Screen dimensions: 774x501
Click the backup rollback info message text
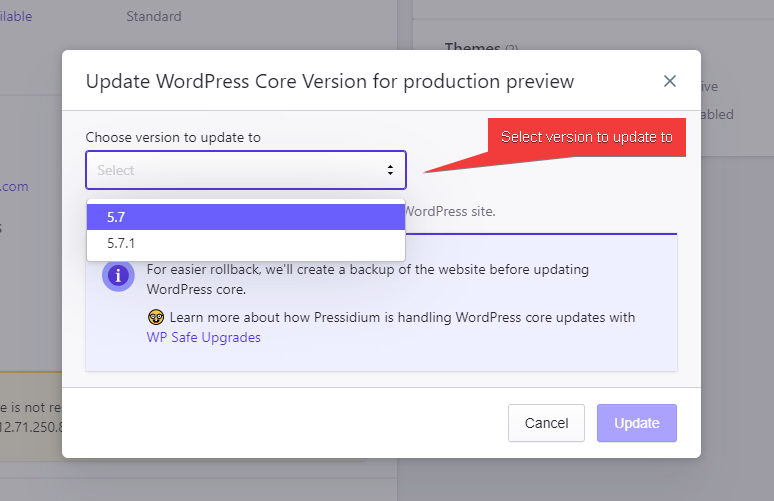(367, 279)
